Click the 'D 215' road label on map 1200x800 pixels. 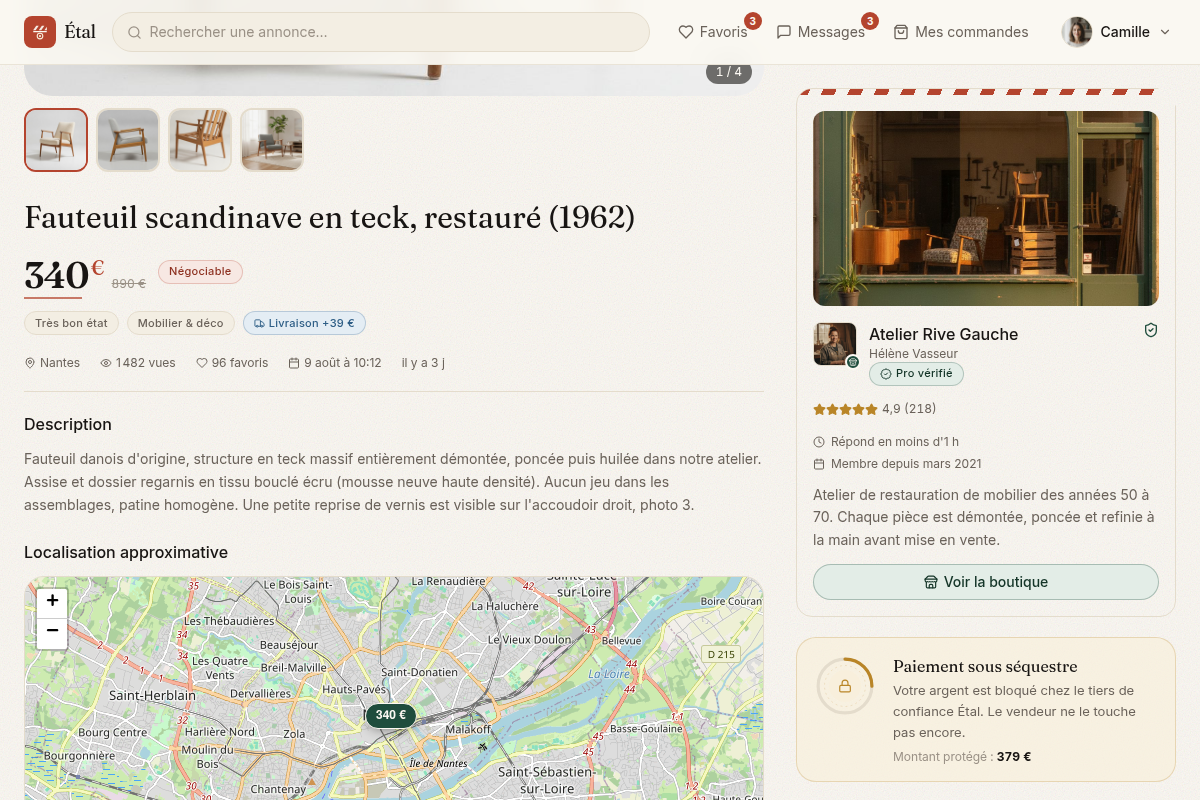(720, 655)
